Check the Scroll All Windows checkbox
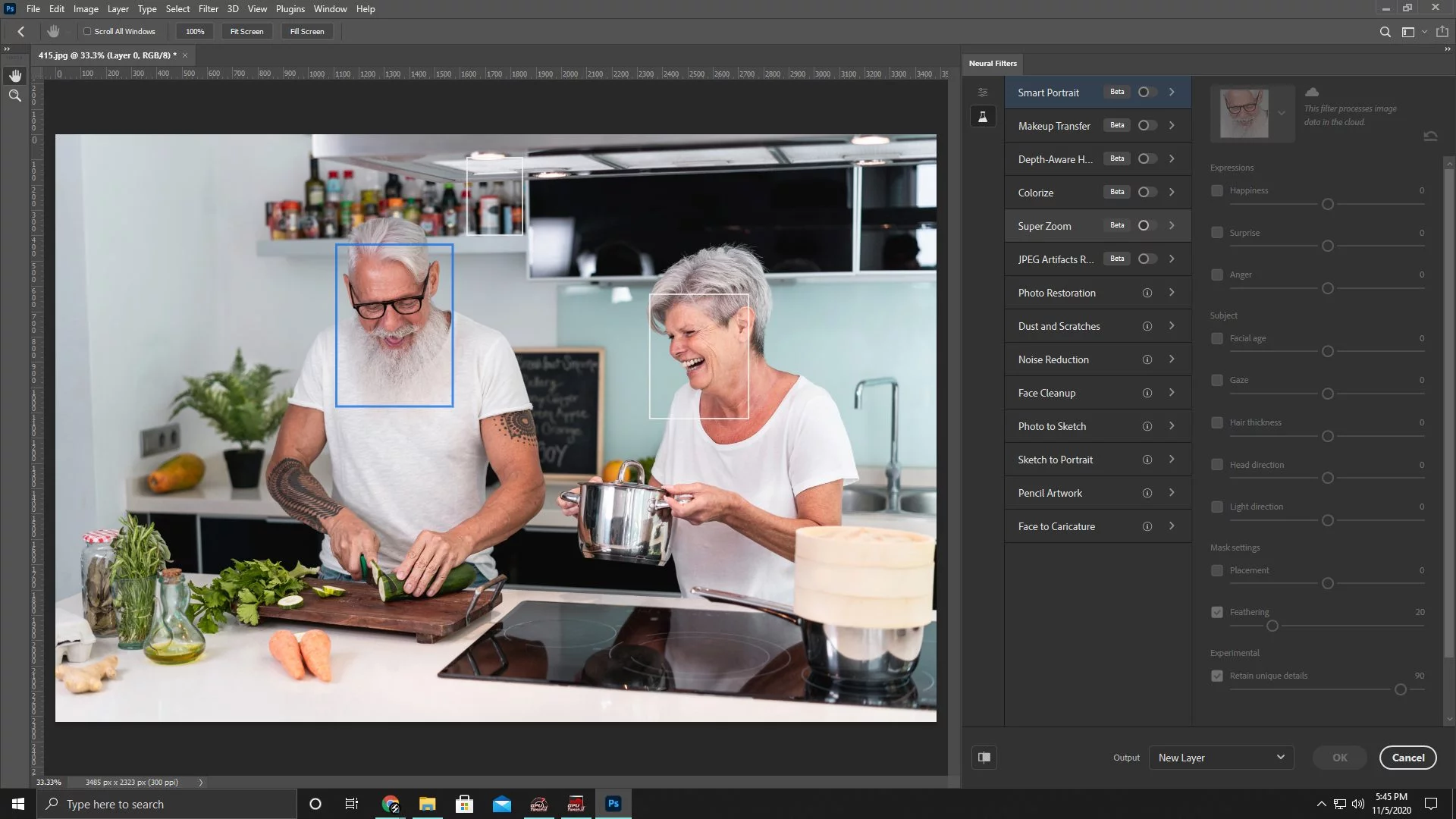1456x819 pixels. (87, 32)
